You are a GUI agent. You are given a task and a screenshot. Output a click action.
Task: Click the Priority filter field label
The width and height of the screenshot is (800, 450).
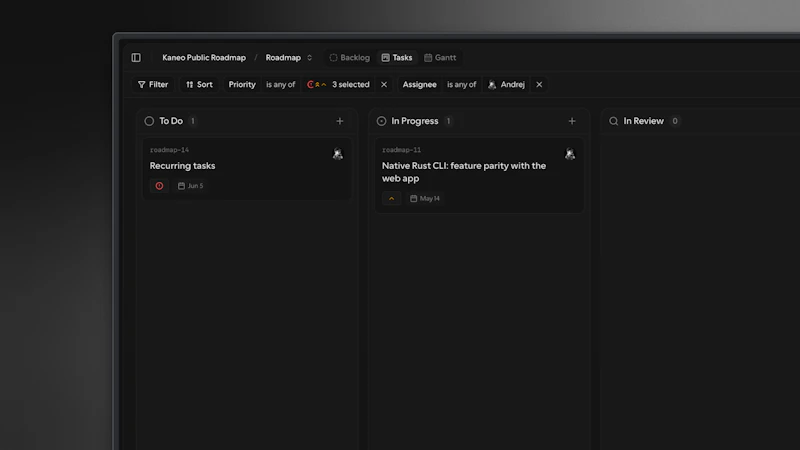tap(242, 85)
